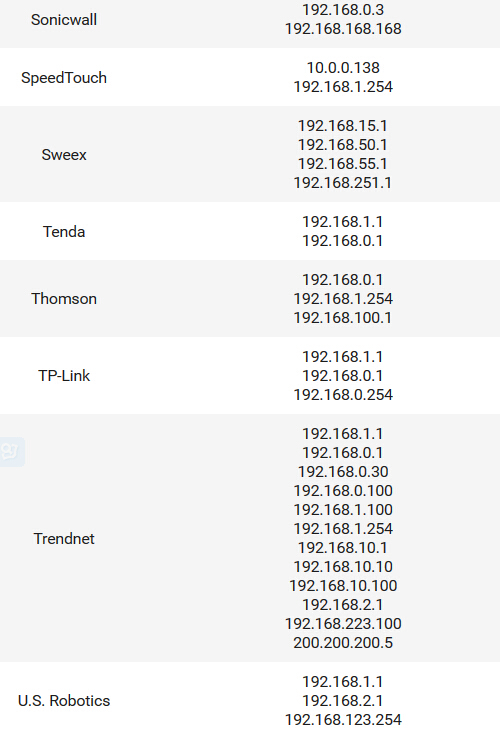The height and width of the screenshot is (730, 500).
Task: Select the Thomson row label
Action: click(64, 298)
